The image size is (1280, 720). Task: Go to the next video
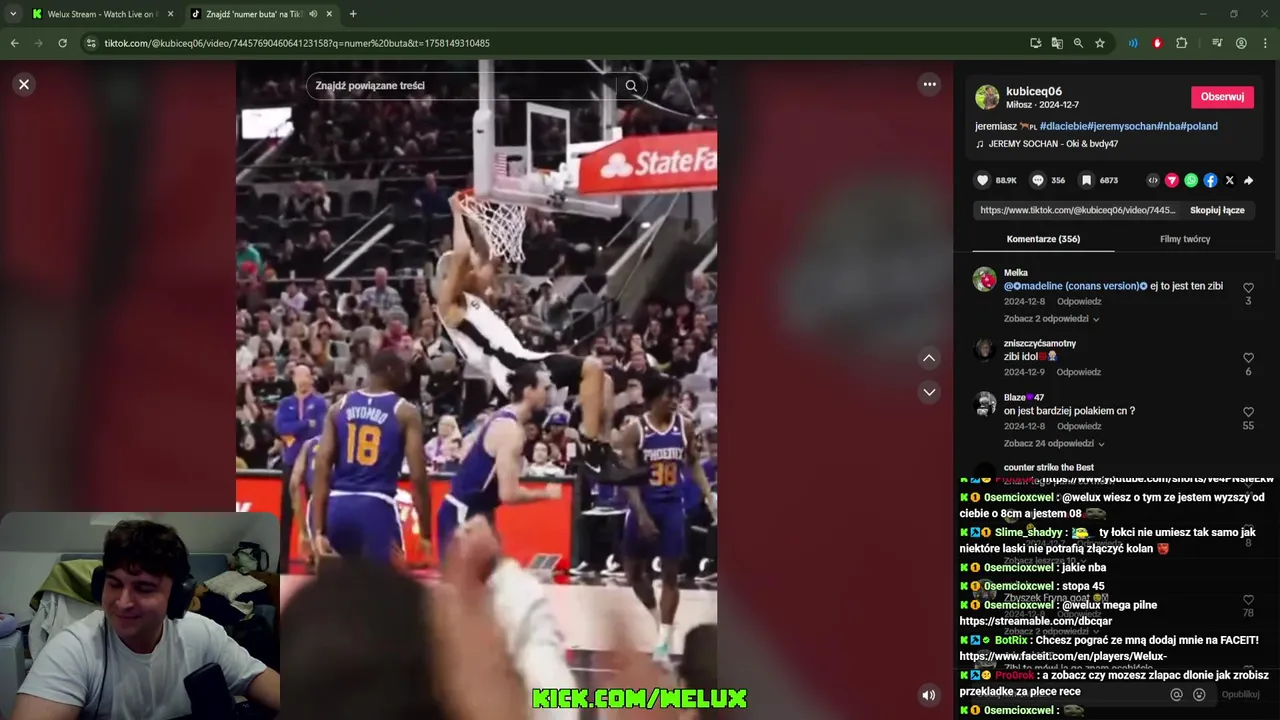tap(929, 392)
